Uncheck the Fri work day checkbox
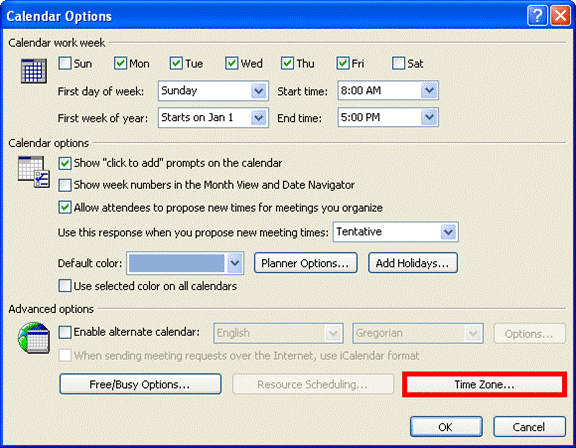Image resolution: width=576 pixels, height=448 pixels. coord(343,63)
